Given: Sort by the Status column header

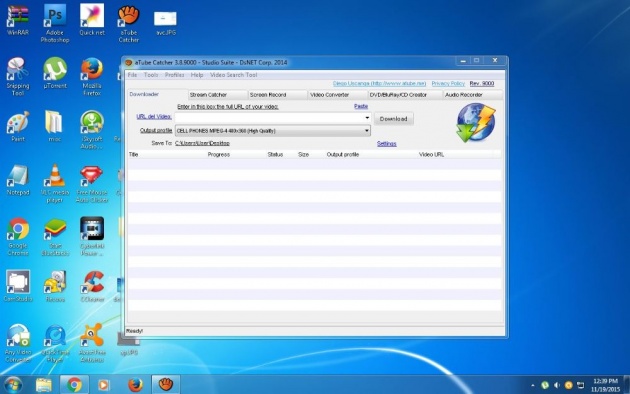Looking at the screenshot, I should [x=275, y=155].
